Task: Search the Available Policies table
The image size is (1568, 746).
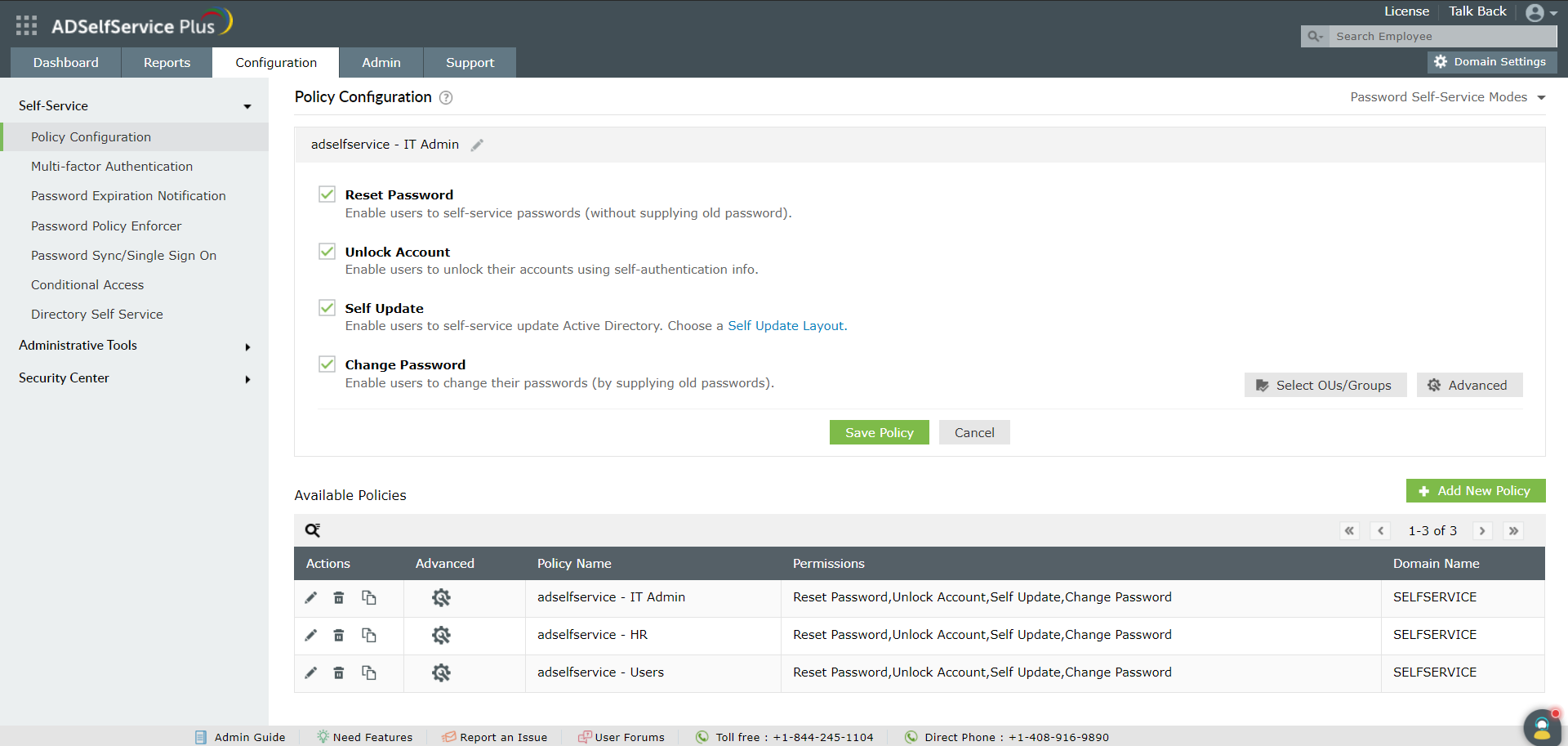Action: click(x=313, y=530)
